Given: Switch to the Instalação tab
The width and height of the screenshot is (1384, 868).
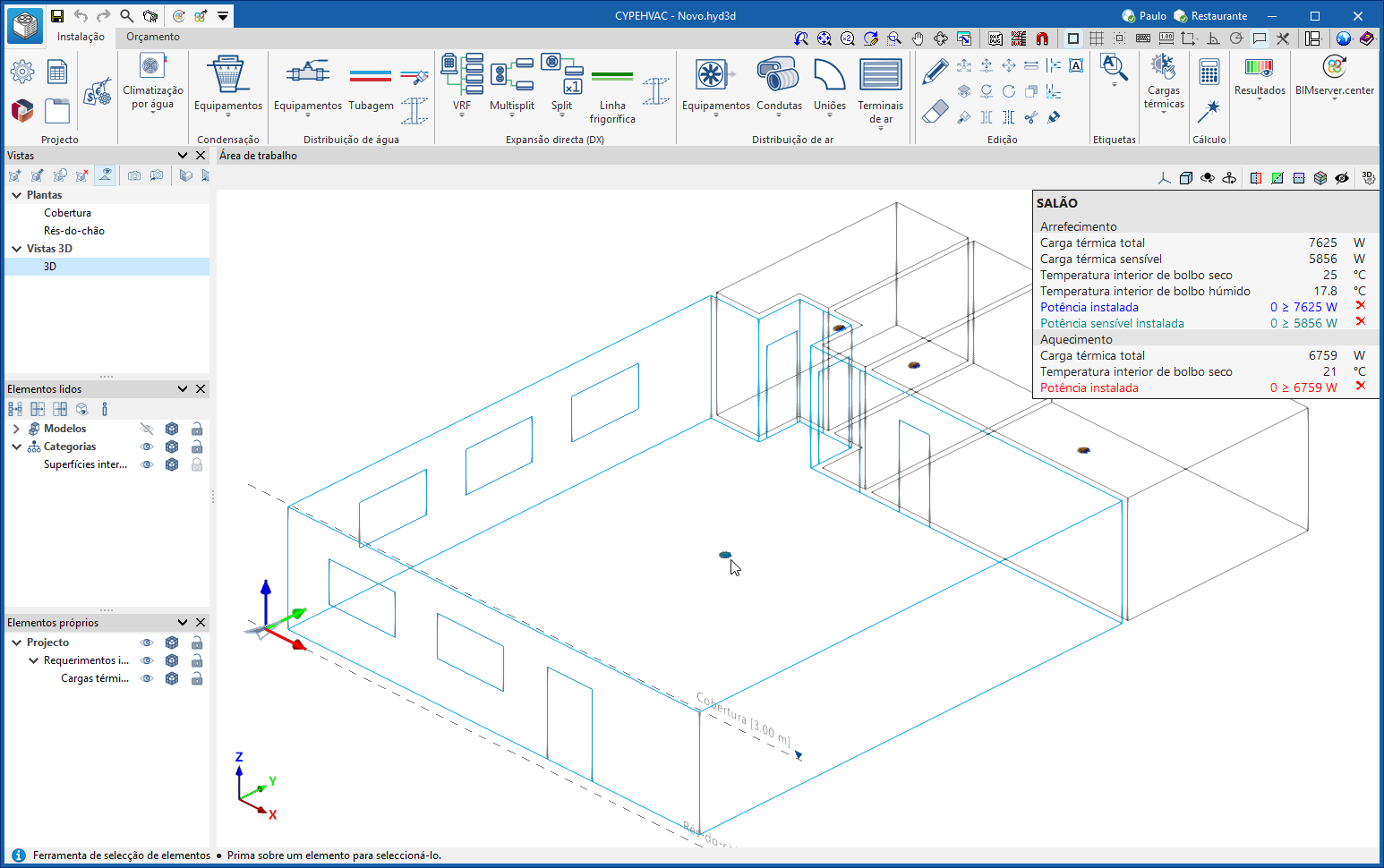Looking at the screenshot, I should pos(81,37).
